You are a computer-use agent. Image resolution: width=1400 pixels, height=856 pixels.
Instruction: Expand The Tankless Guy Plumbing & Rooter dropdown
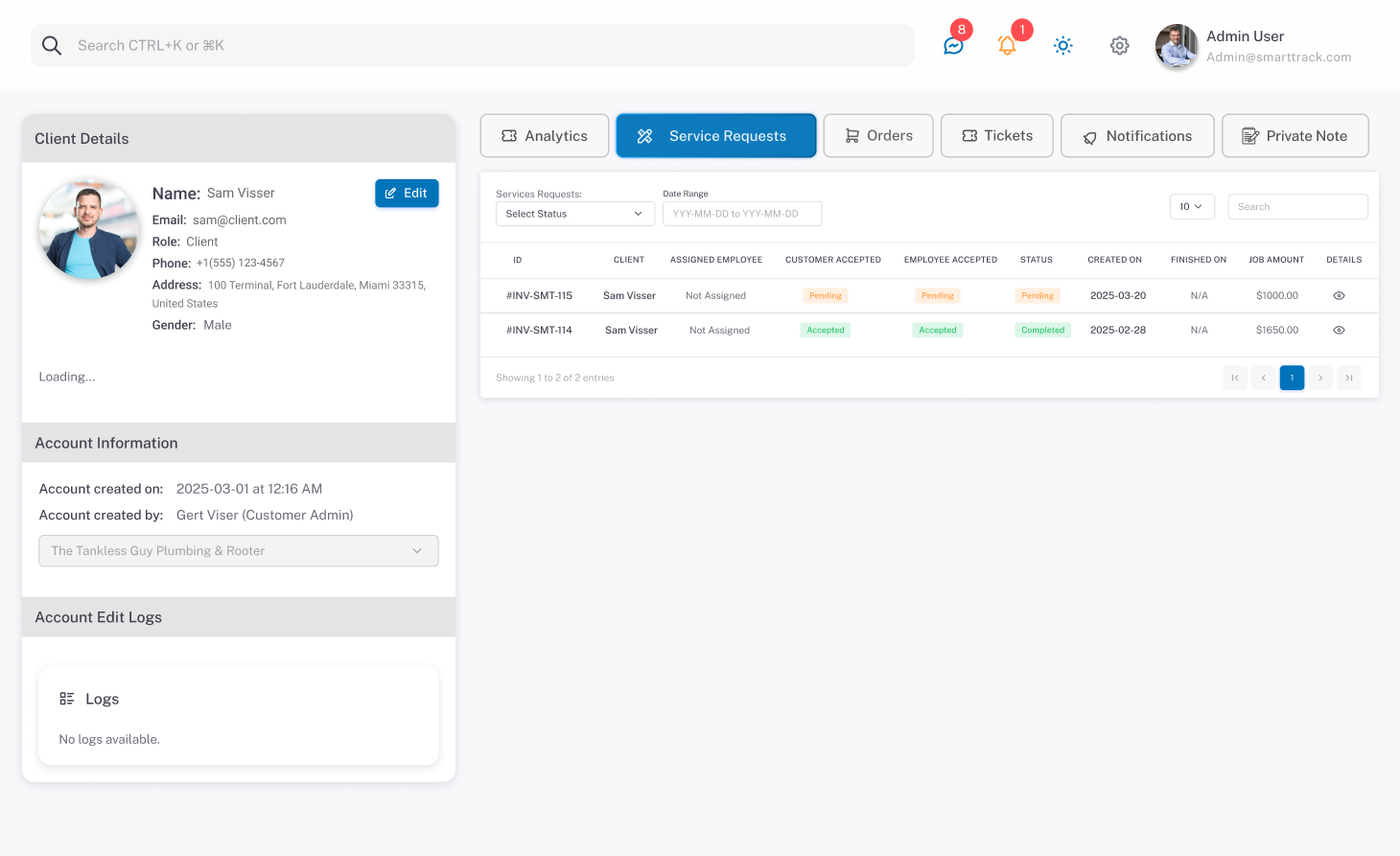click(x=238, y=551)
